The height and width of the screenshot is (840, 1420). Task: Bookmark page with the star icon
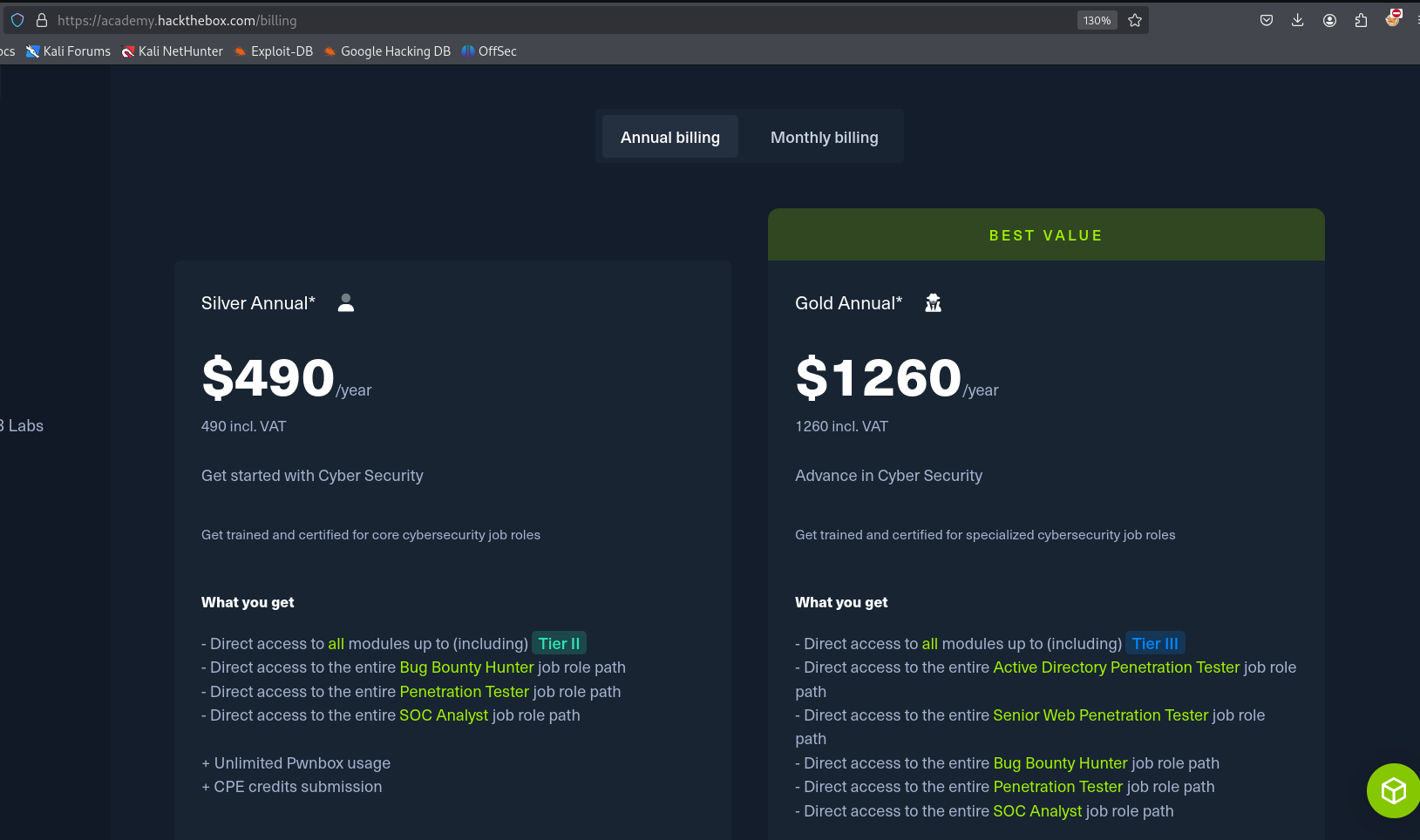(1134, 20)
